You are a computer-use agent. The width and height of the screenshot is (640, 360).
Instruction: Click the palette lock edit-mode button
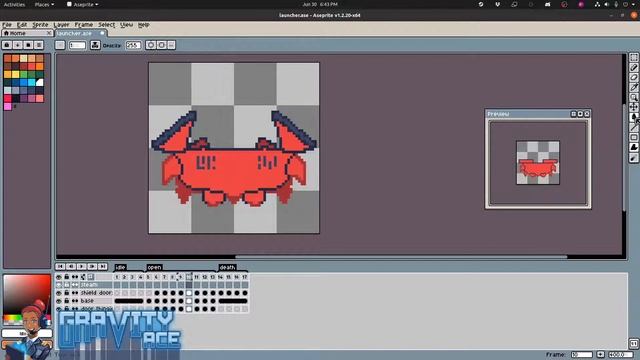click(7, 45)
